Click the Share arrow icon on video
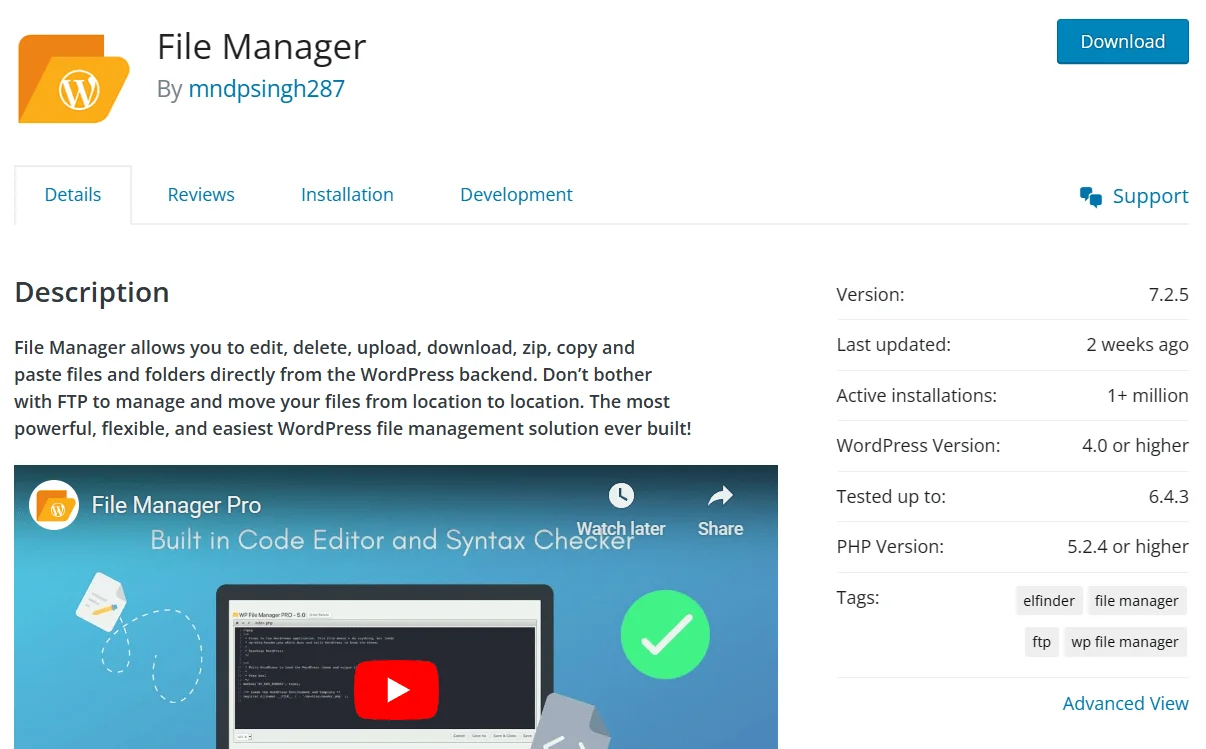 [x=720, y=495]
